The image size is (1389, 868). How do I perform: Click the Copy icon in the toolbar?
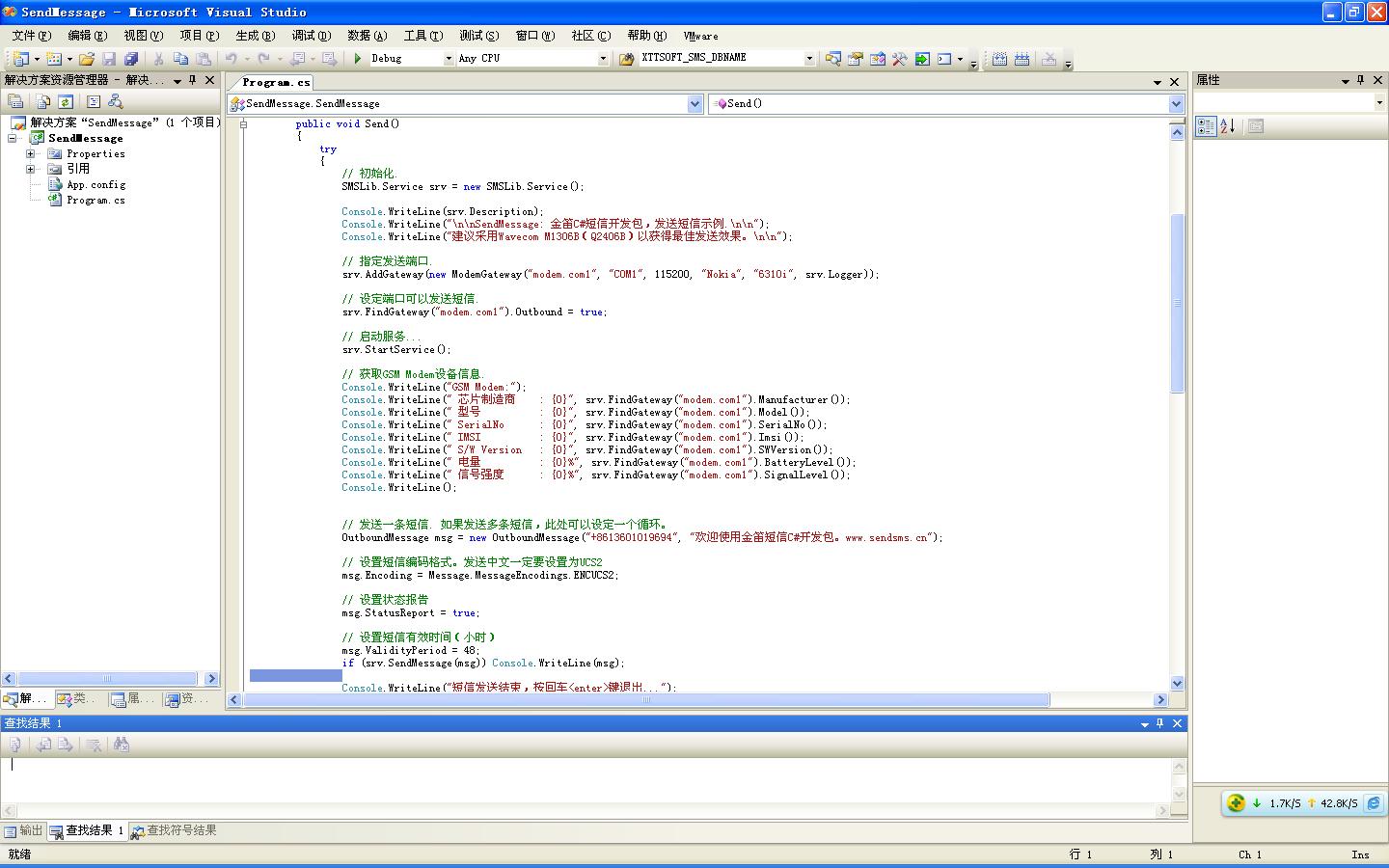tap(180, 59)
